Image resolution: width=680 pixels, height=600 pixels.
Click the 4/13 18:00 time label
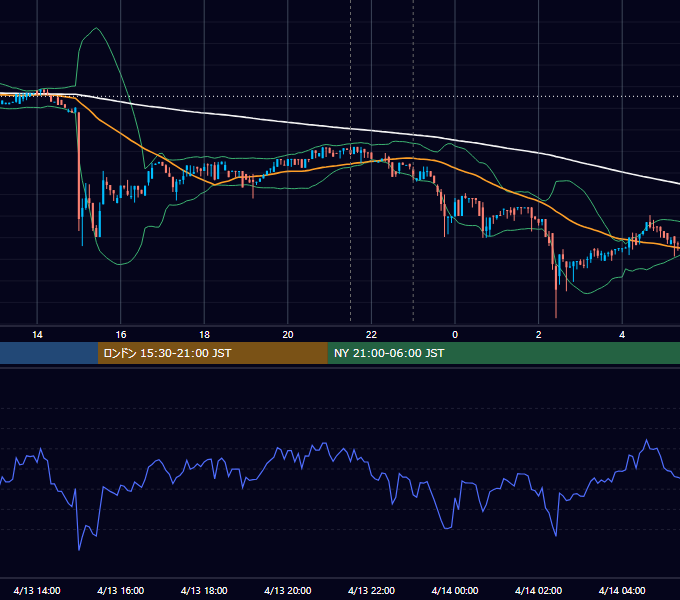pyautogui.click(x=204, y=590)
